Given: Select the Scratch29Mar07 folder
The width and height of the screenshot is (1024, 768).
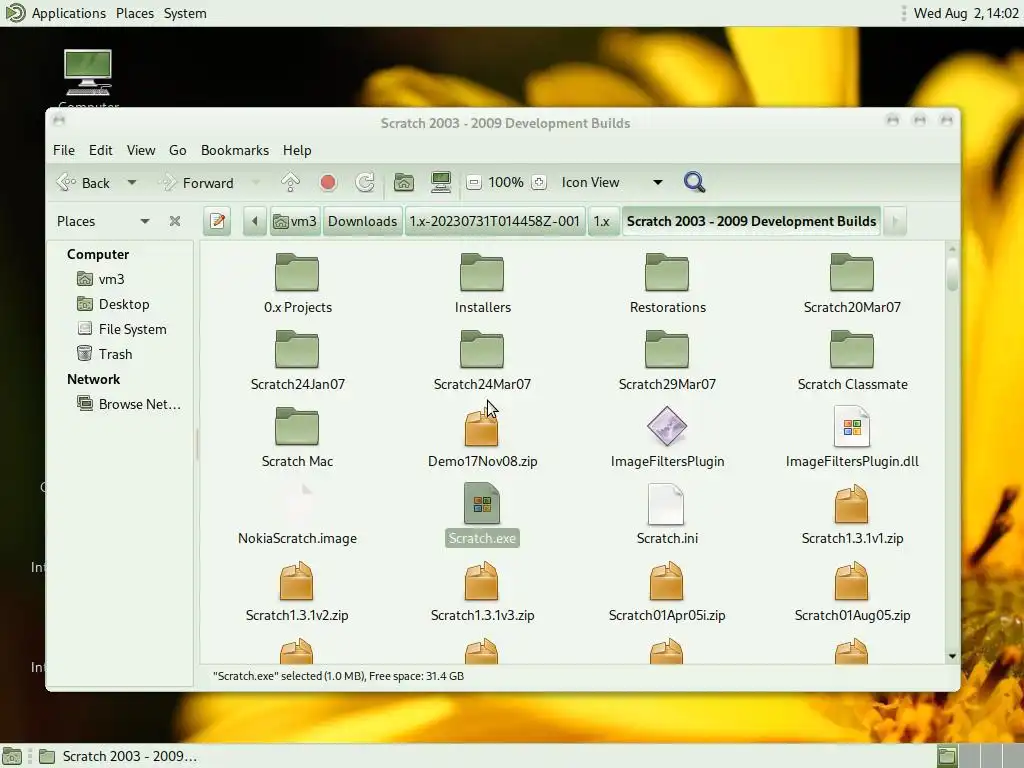Looking at the screenshot, I should [667, 360].
